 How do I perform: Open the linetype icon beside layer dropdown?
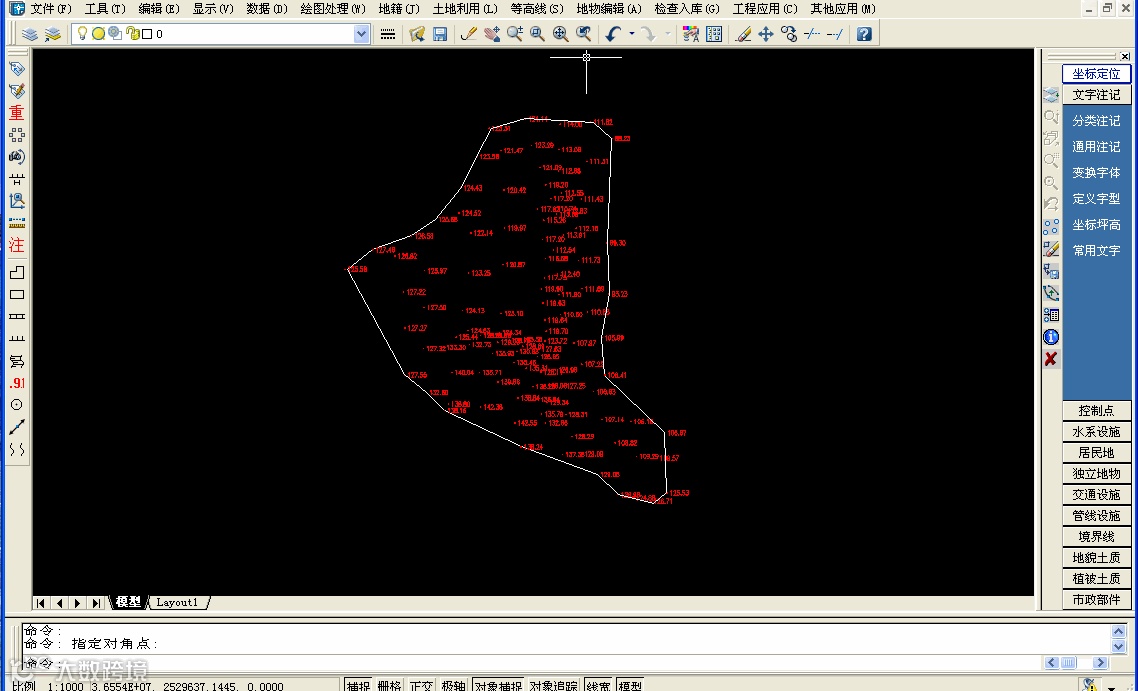tap(388, 34)
